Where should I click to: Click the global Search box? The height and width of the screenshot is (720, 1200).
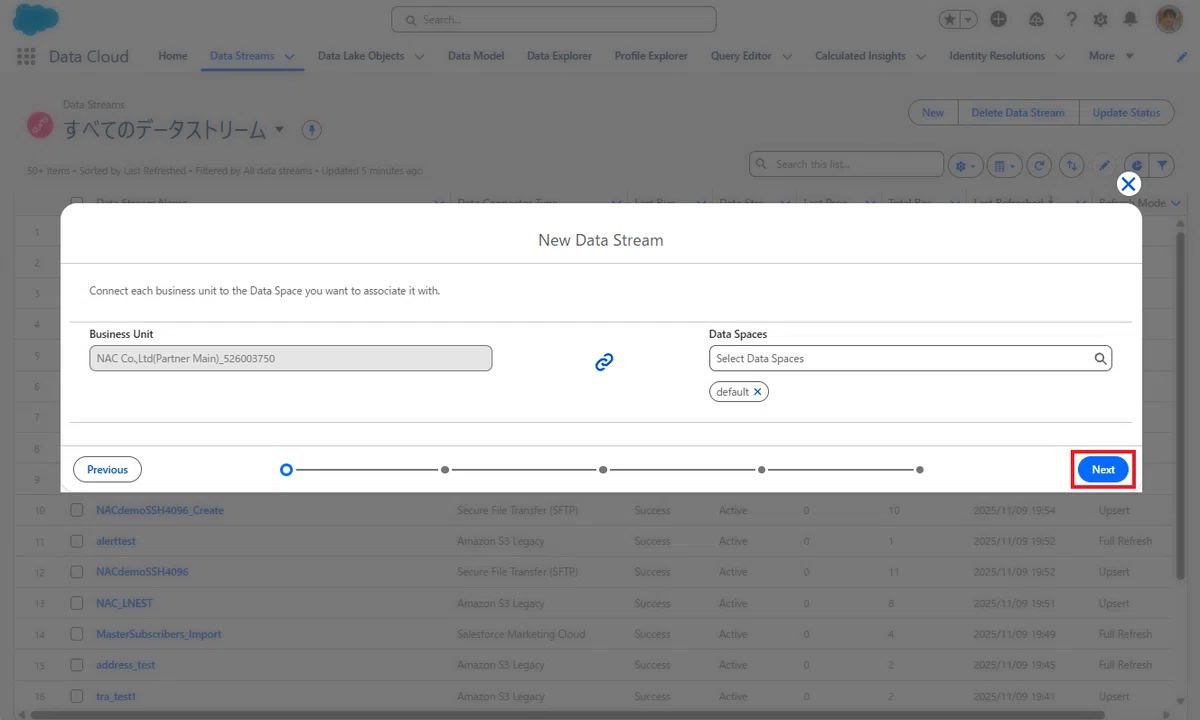click(554, 19)
